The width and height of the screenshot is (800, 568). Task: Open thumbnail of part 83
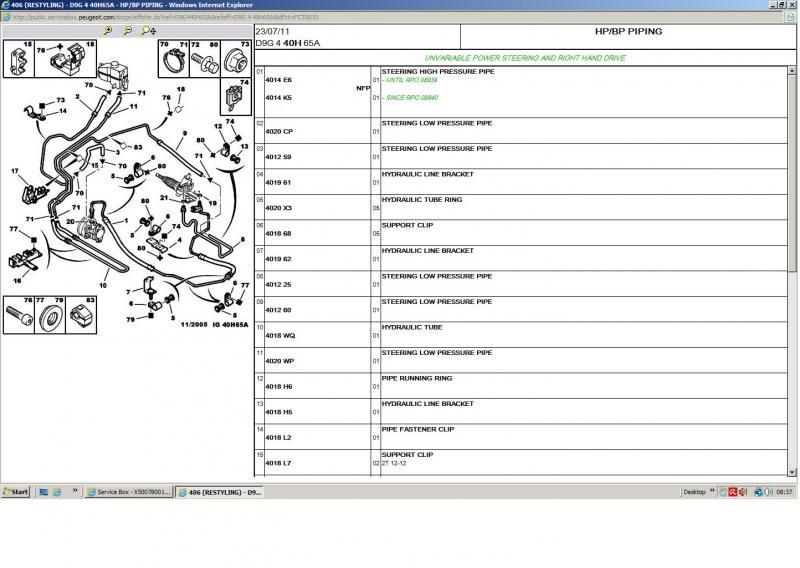pos(81,315)
